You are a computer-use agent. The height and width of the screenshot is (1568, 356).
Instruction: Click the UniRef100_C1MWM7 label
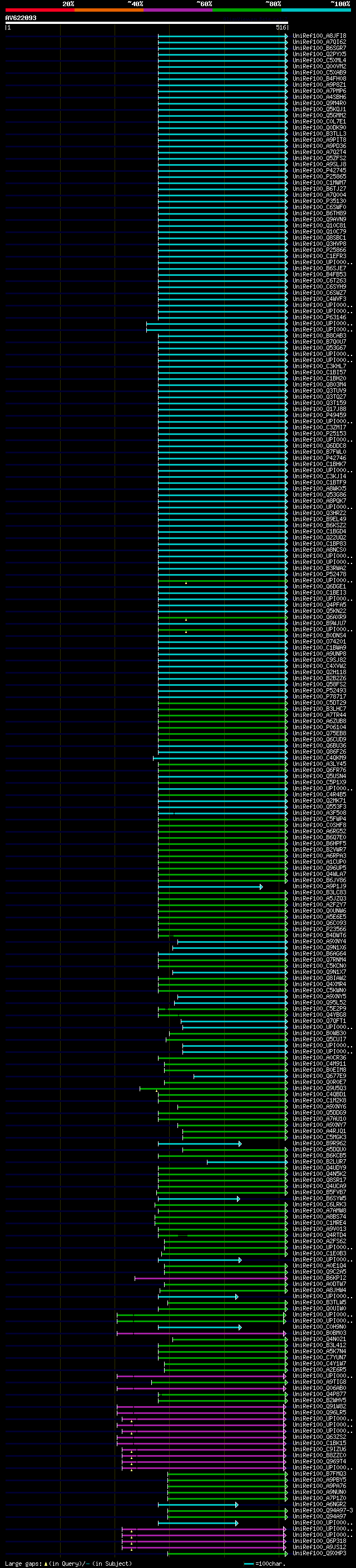pos(319,182)
